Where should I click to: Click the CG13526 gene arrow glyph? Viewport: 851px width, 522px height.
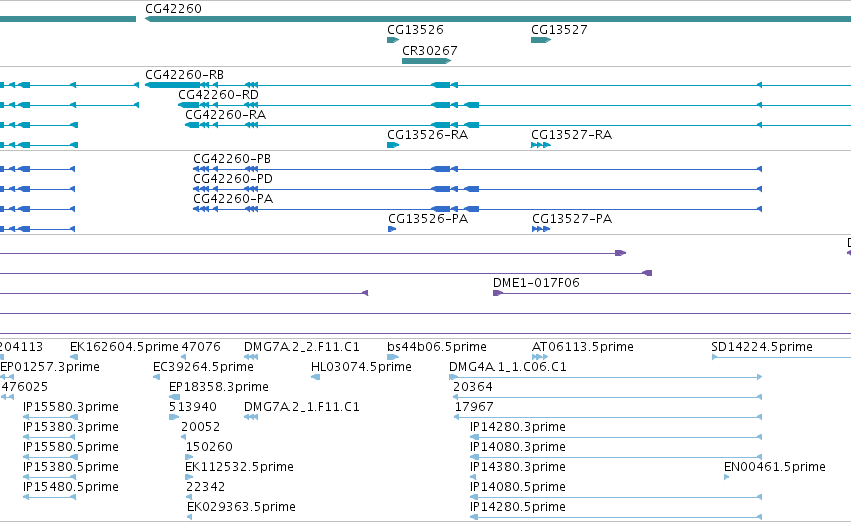click(393, 40)
